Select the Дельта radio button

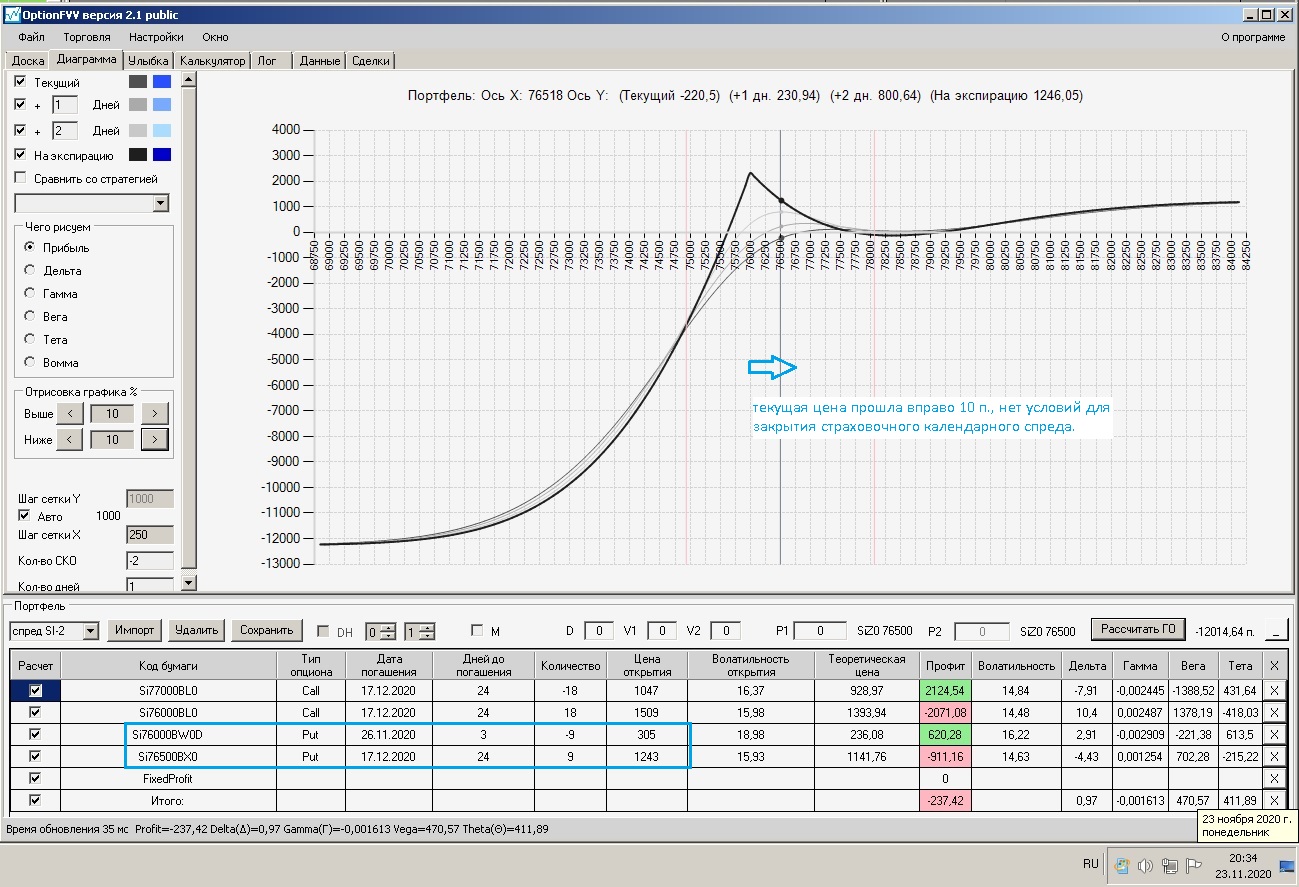pos(30,270)
